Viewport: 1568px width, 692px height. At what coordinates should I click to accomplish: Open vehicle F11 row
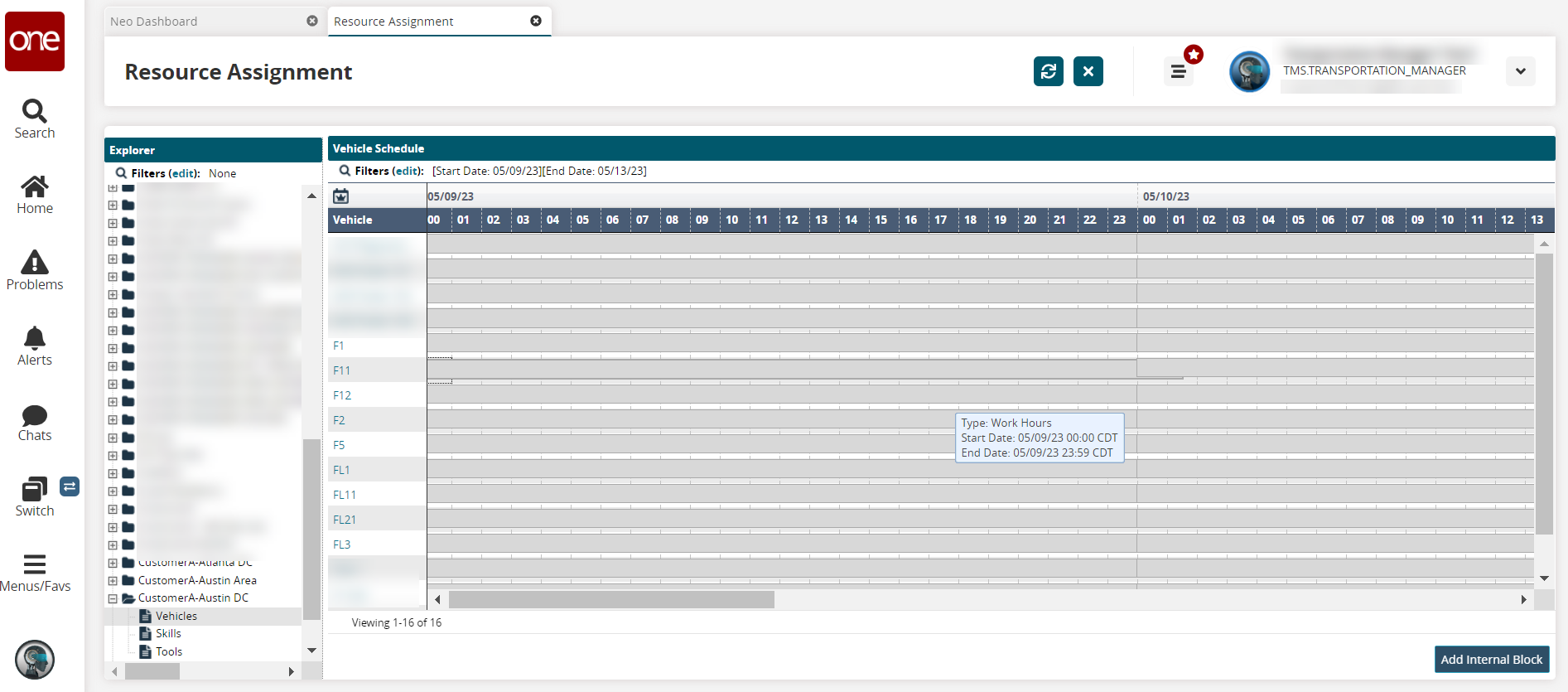(341, 370)
